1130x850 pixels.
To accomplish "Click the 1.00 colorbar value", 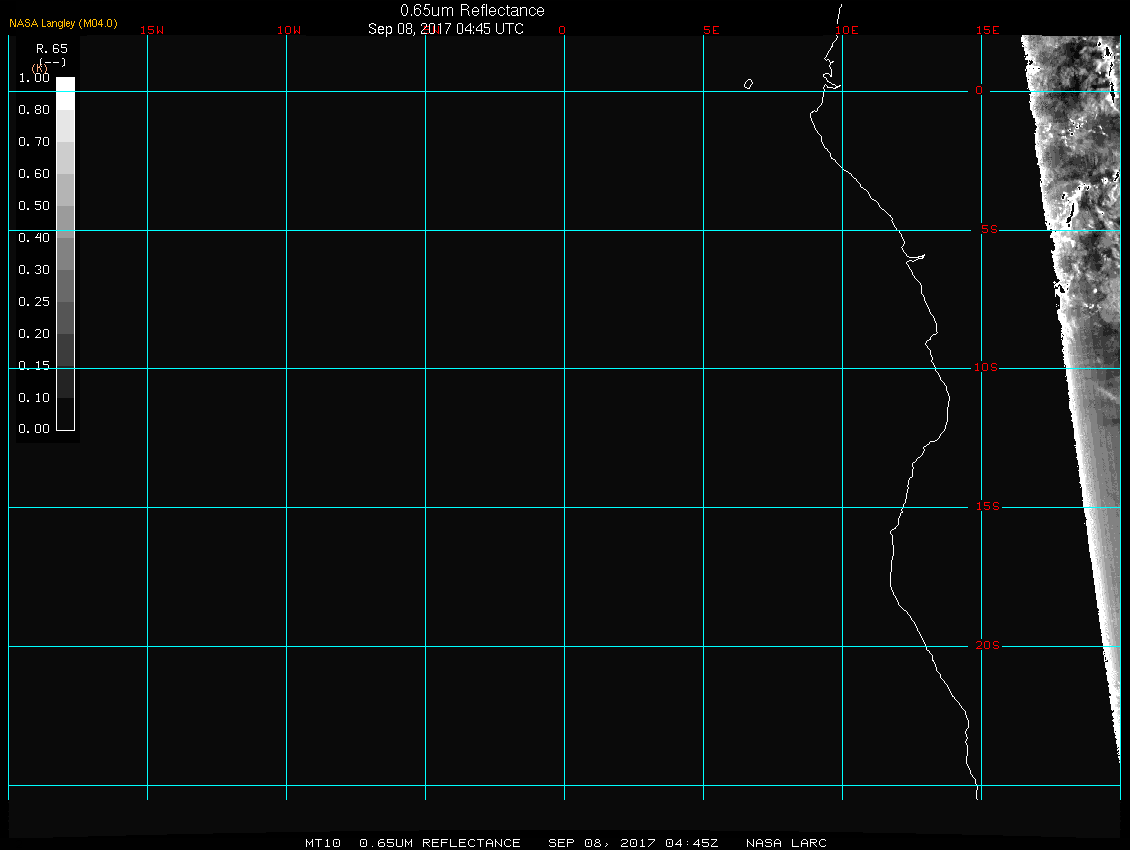I will tap(34, 78).
